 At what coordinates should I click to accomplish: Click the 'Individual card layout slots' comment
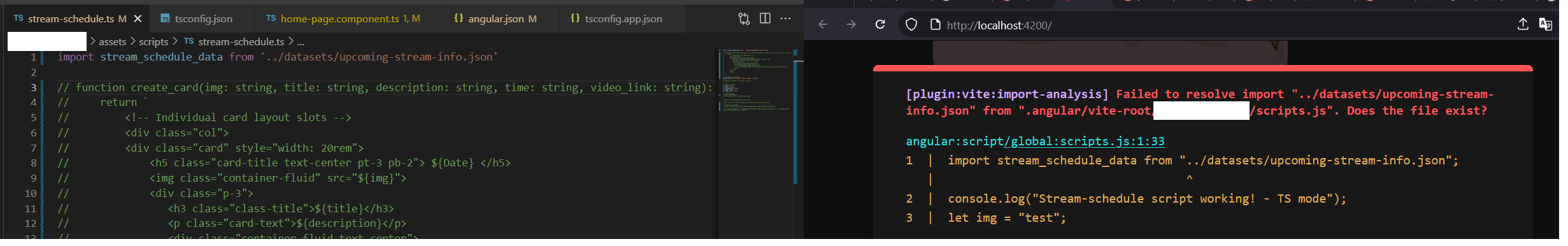coord(238,118)
